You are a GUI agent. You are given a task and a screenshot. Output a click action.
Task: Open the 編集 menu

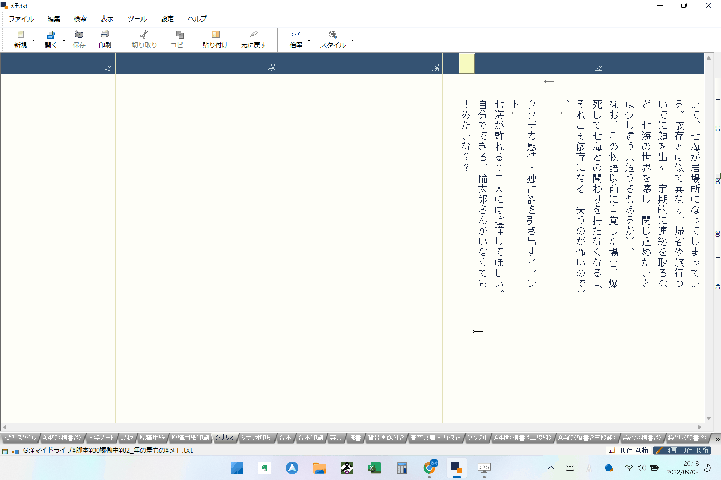(54, 19)
